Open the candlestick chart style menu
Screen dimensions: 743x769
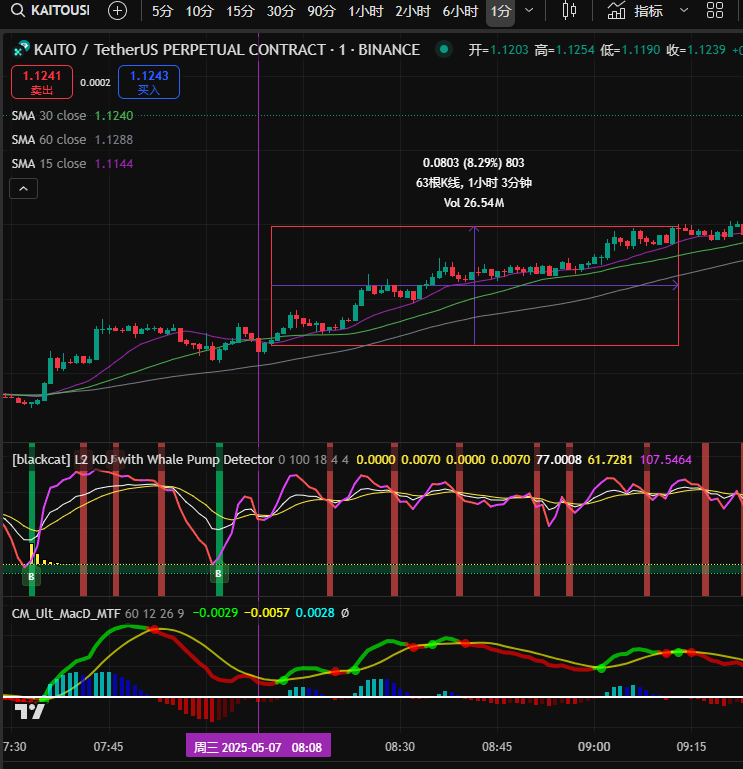pyautogui.click(x=569, y=10)
